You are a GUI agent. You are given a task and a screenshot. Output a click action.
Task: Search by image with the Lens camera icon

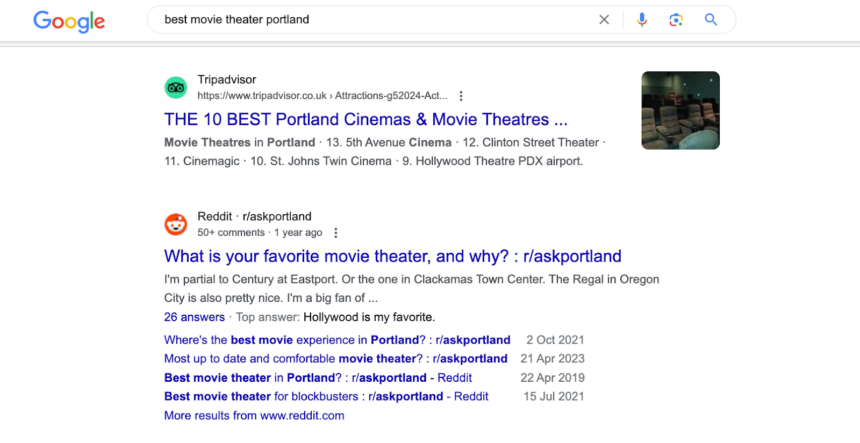point(676,20)
